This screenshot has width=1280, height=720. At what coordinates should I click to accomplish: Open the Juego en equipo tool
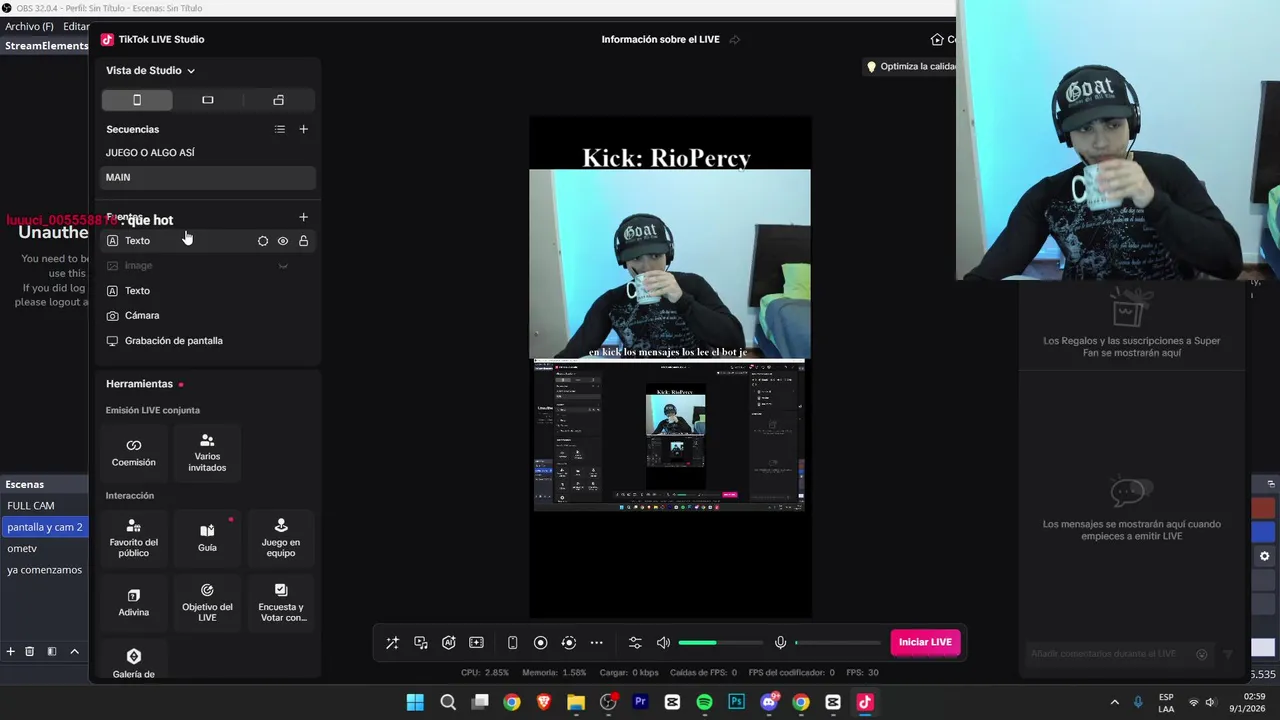tap(281, 537)
